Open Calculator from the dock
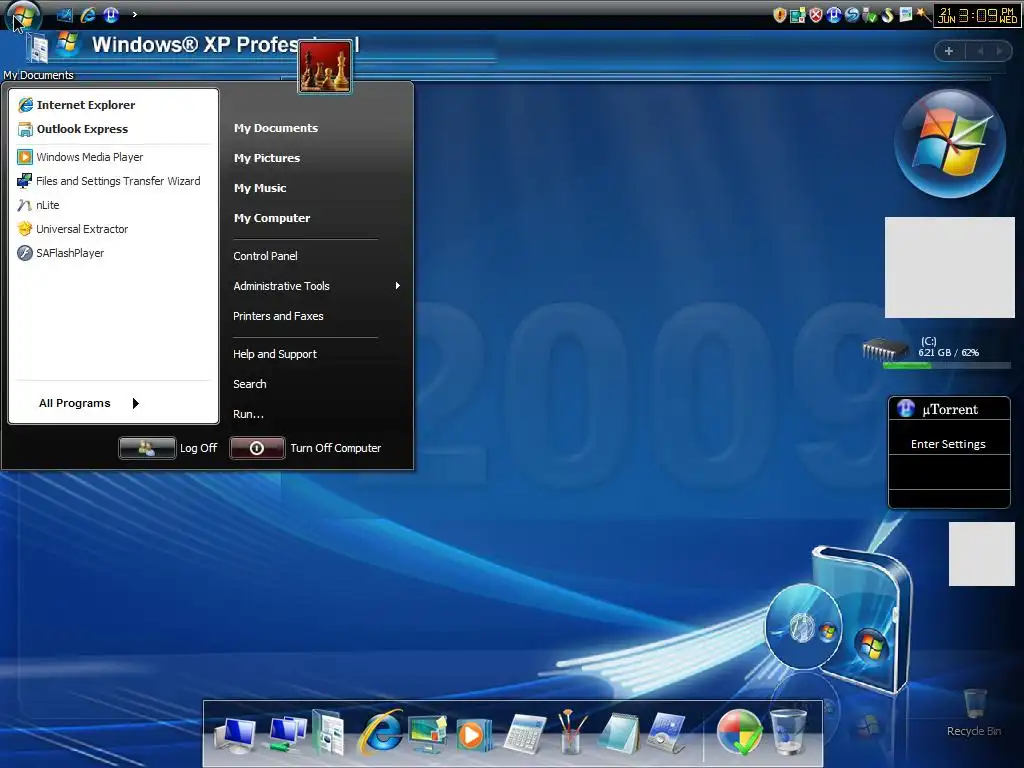This screenshot has height=768, width=1024. [x=524, y=734]
